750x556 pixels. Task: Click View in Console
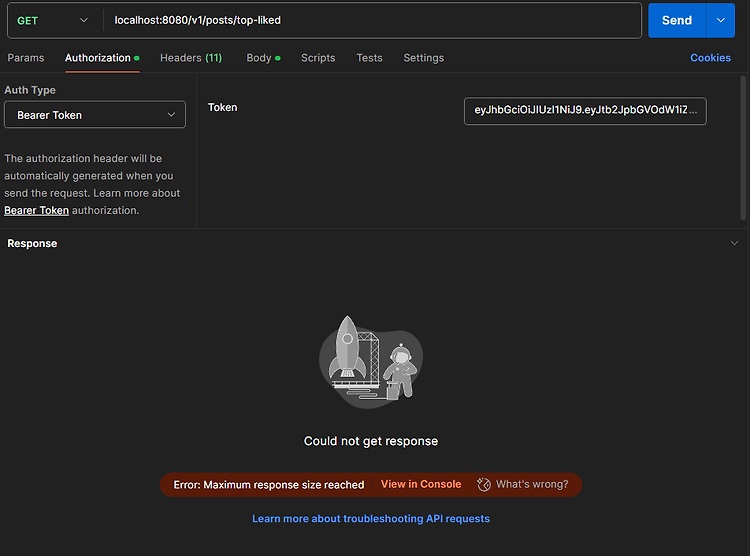[421, 484]
